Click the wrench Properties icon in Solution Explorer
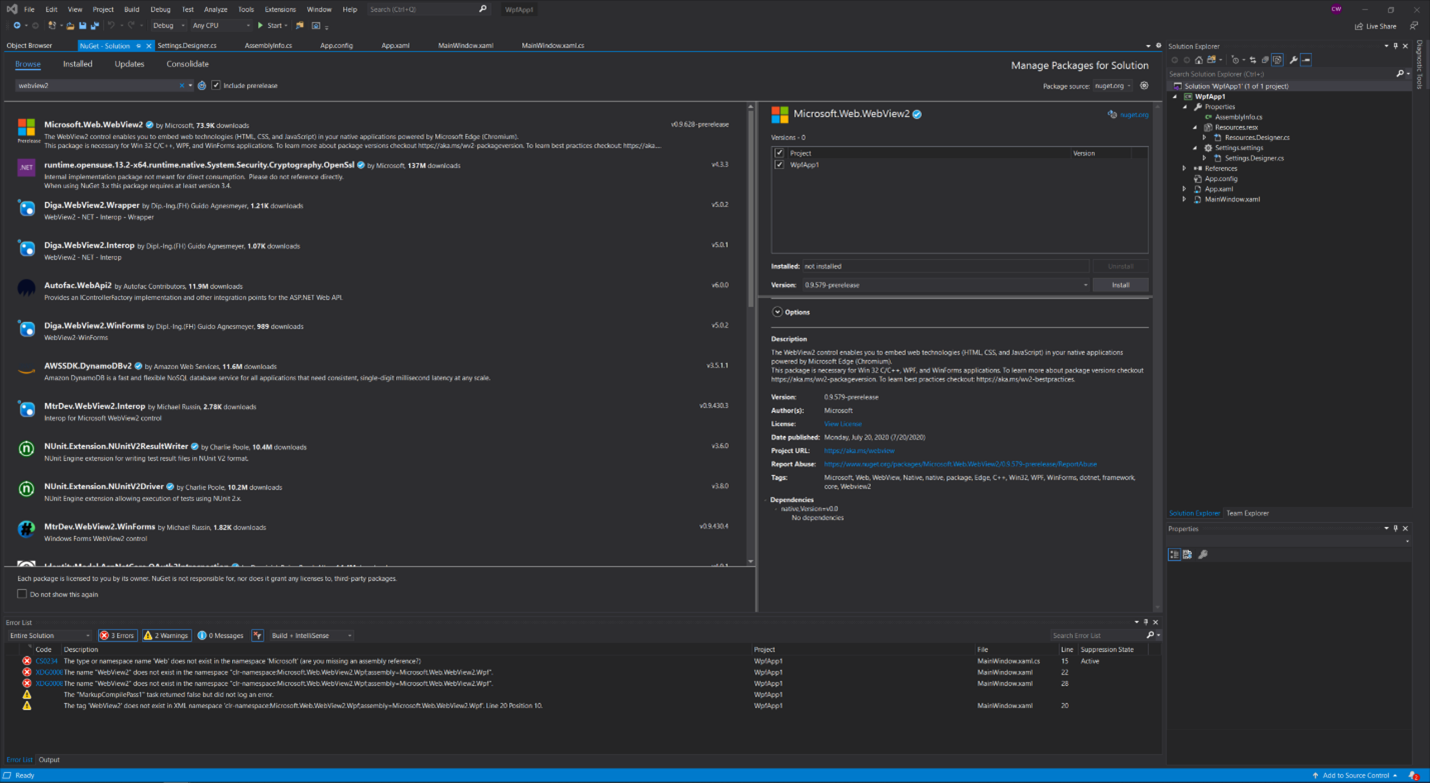Image resolution: width=1430 pixels, height=783 pixels. (1293, 60)
